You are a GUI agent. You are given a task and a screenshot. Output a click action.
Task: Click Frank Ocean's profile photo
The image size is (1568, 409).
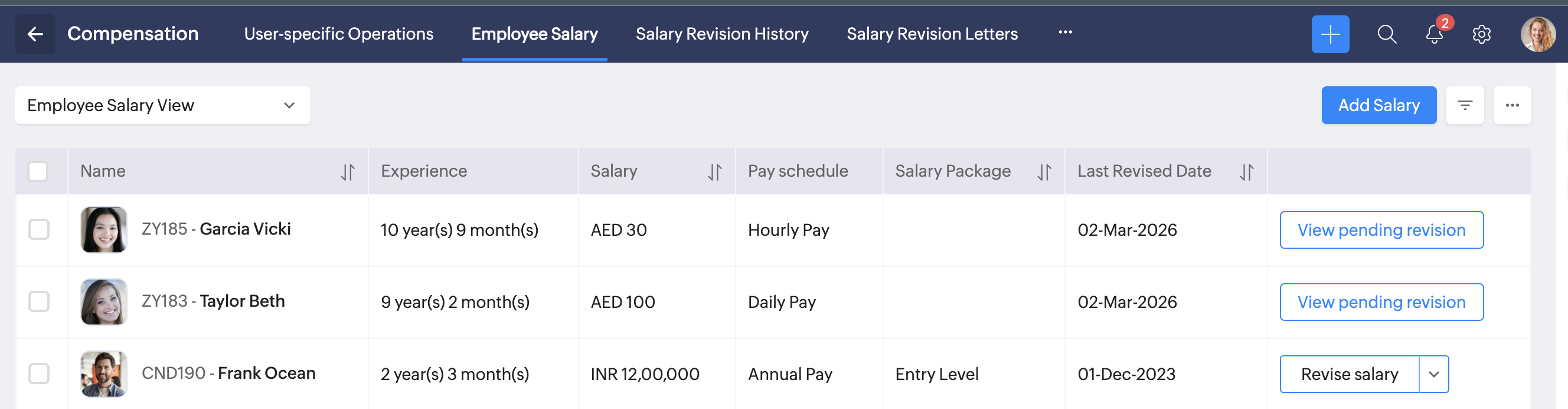(x=104, y=374)
